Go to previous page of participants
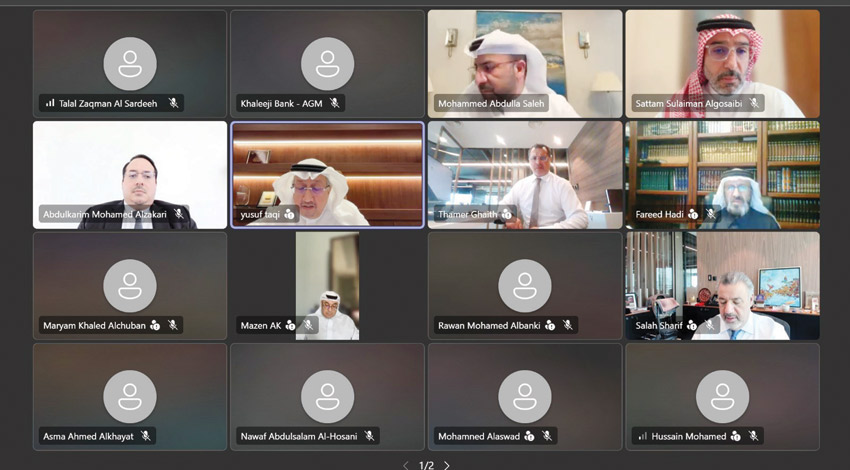This screenshot has width=850, height=470. pyautogui.click(x=405, y=465)
